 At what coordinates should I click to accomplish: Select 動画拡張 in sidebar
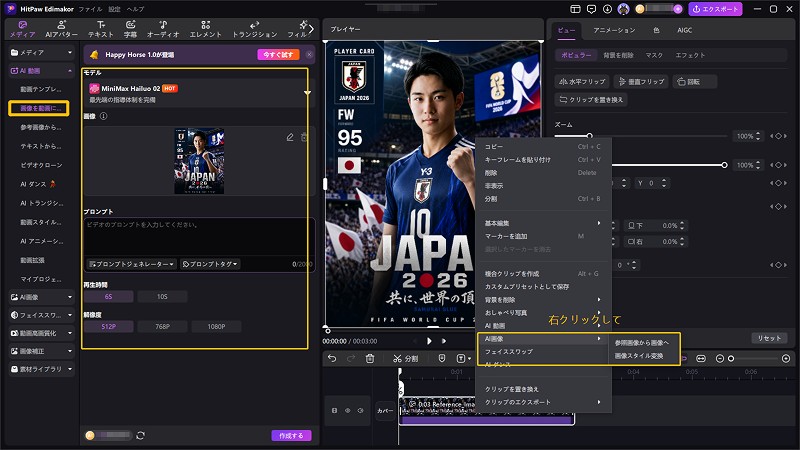point(32,260)
